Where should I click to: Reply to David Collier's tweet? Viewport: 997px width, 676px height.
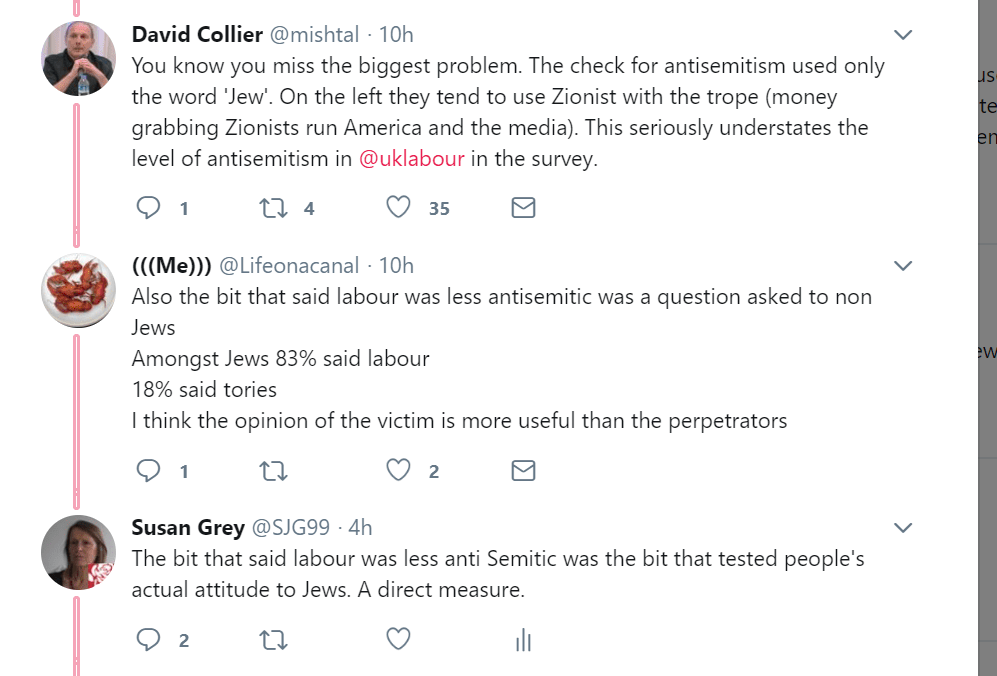(x=149, y=208)
